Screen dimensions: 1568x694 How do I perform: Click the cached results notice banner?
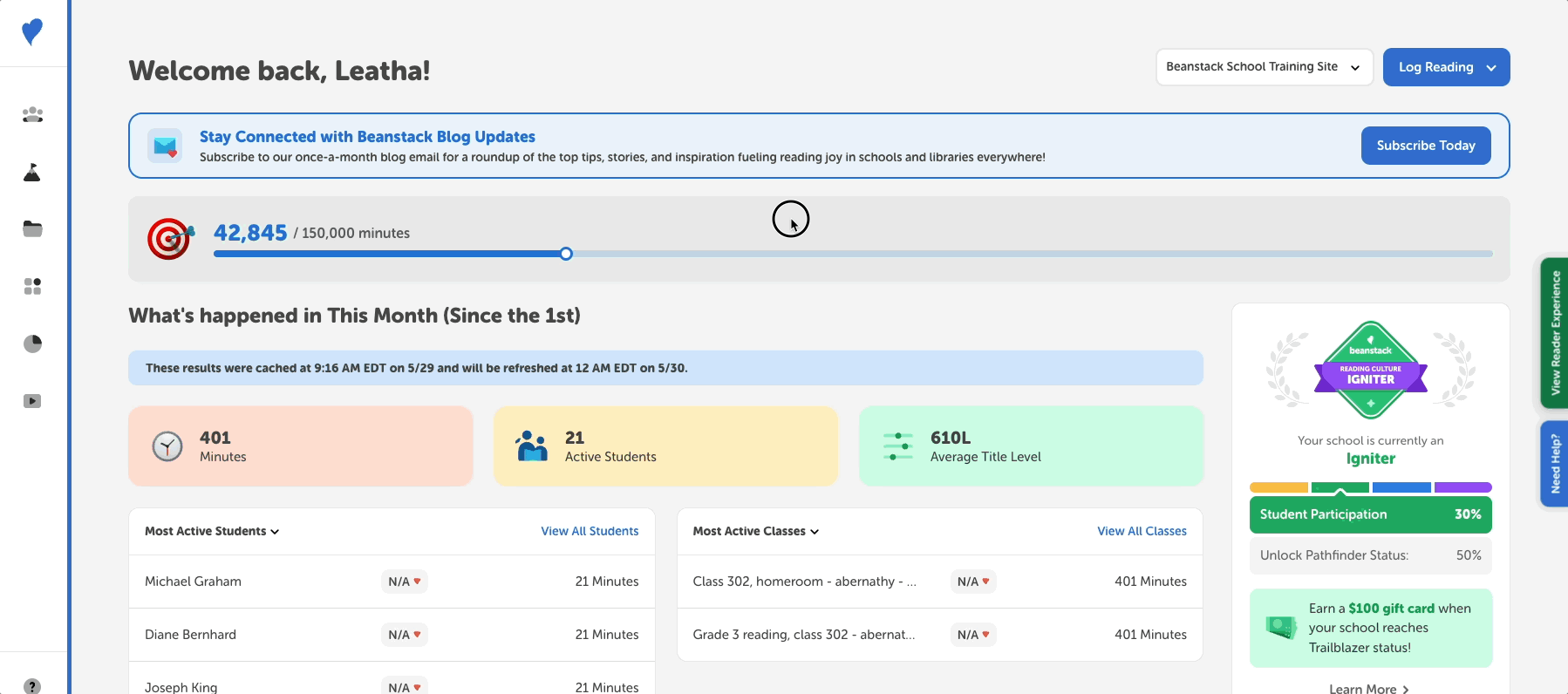(x=666, y=368)
